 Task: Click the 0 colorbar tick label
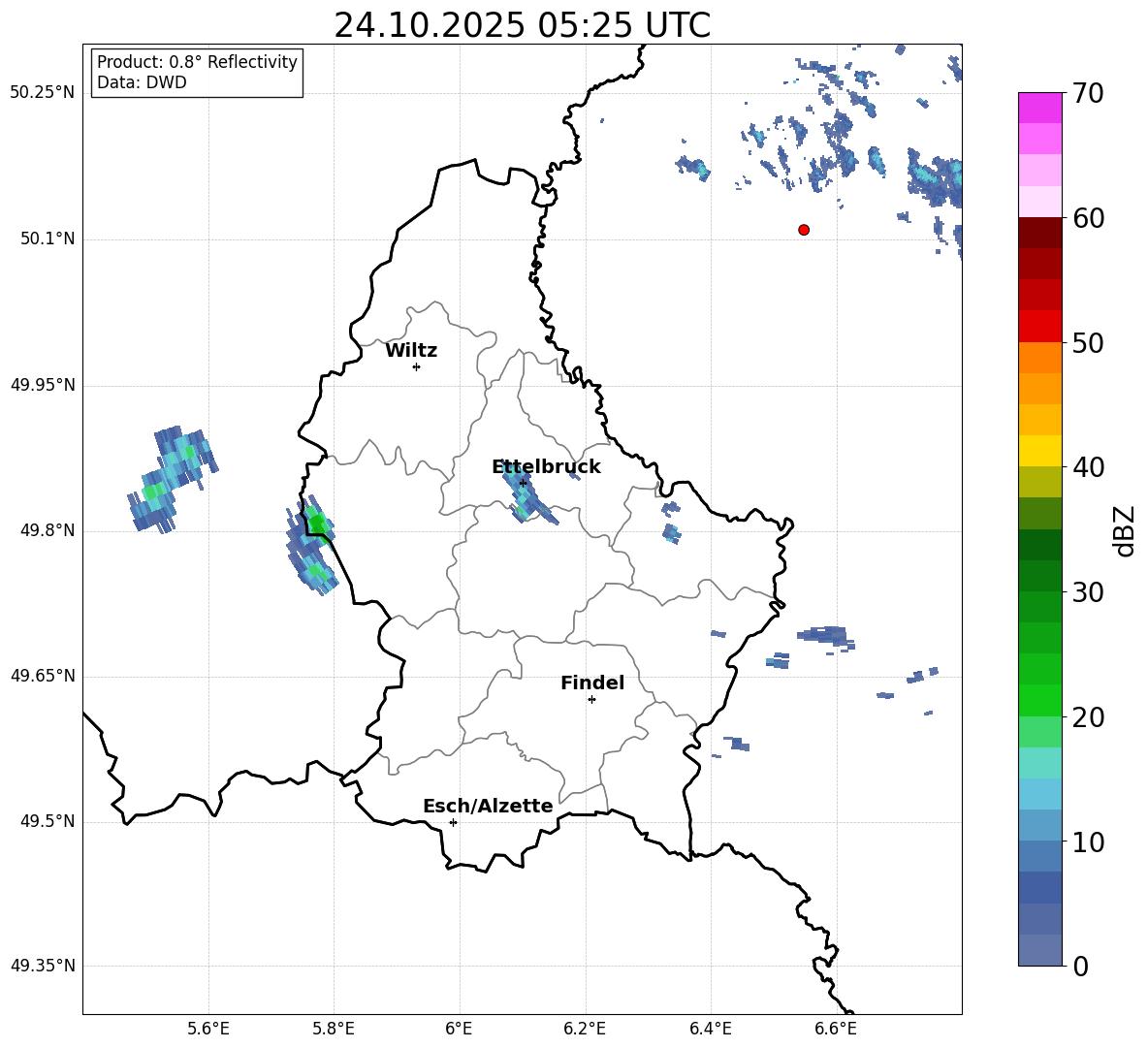pos(1080,966)
